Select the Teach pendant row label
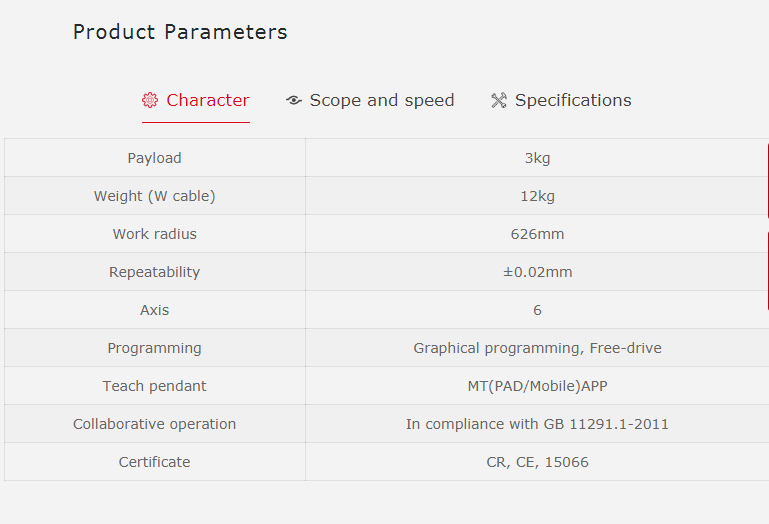 pos(155,386)
